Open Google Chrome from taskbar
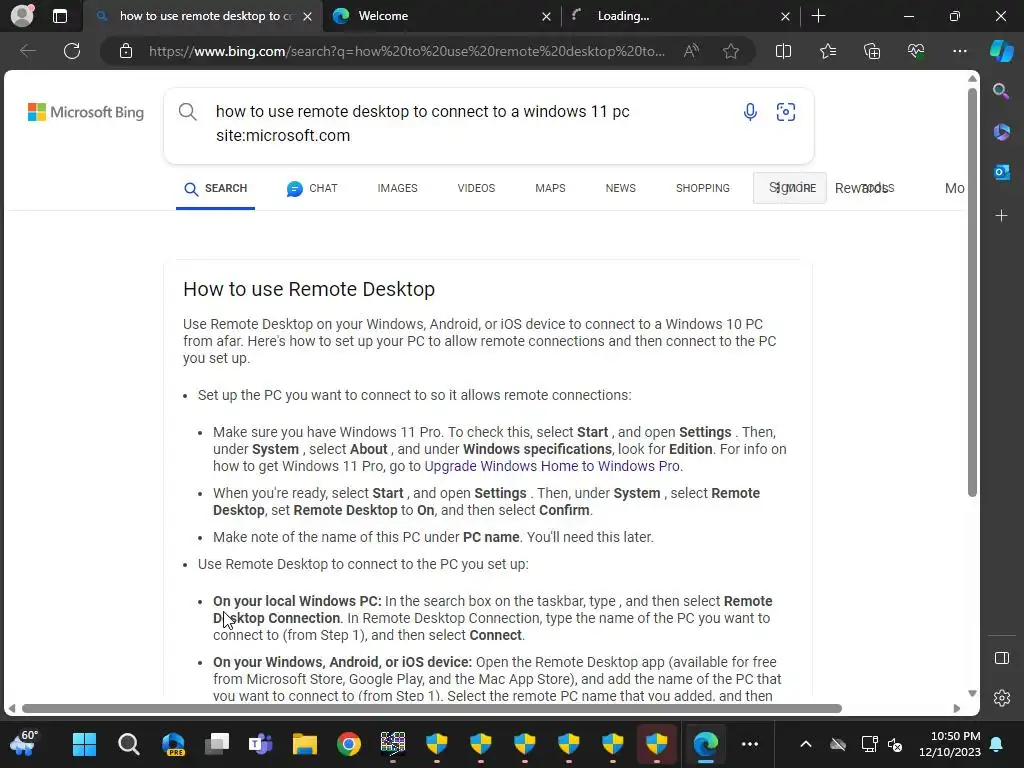The width and height of the screenshot is (1024, 768). pos(349,744)
